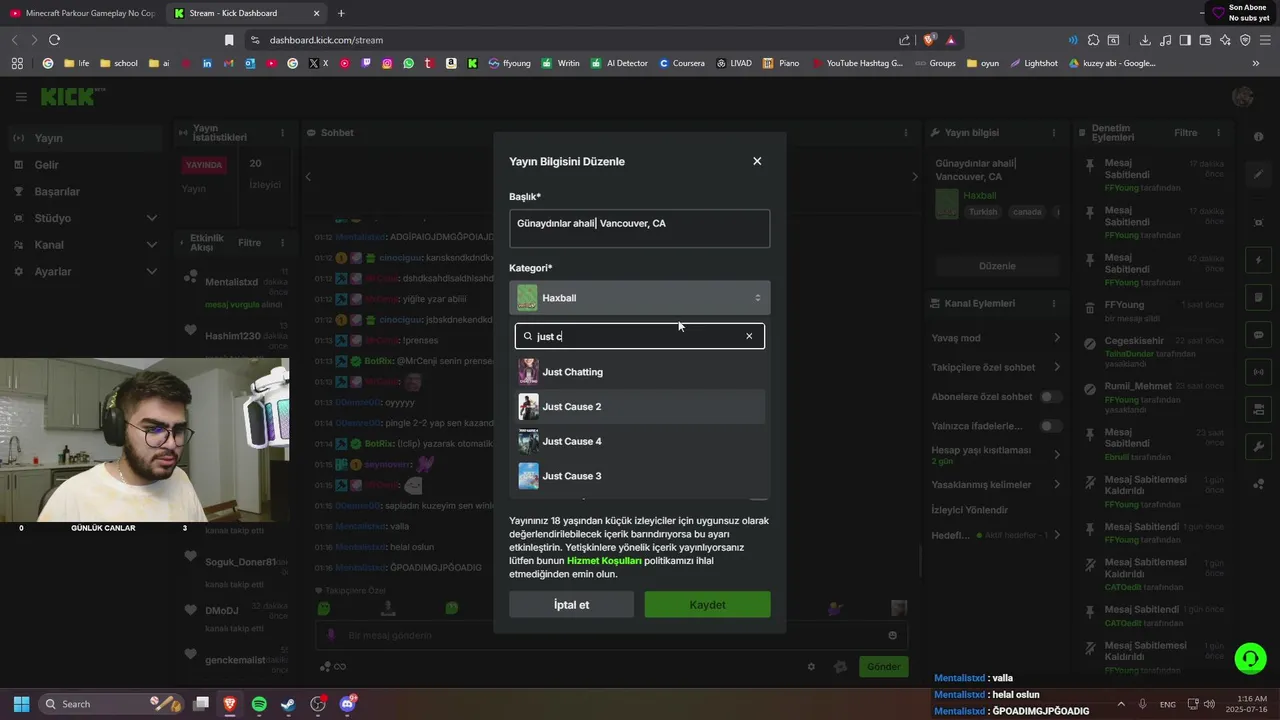Screen dimensions: 1280x720
Task: Cancel with the İptal et button
Action: 571,604
